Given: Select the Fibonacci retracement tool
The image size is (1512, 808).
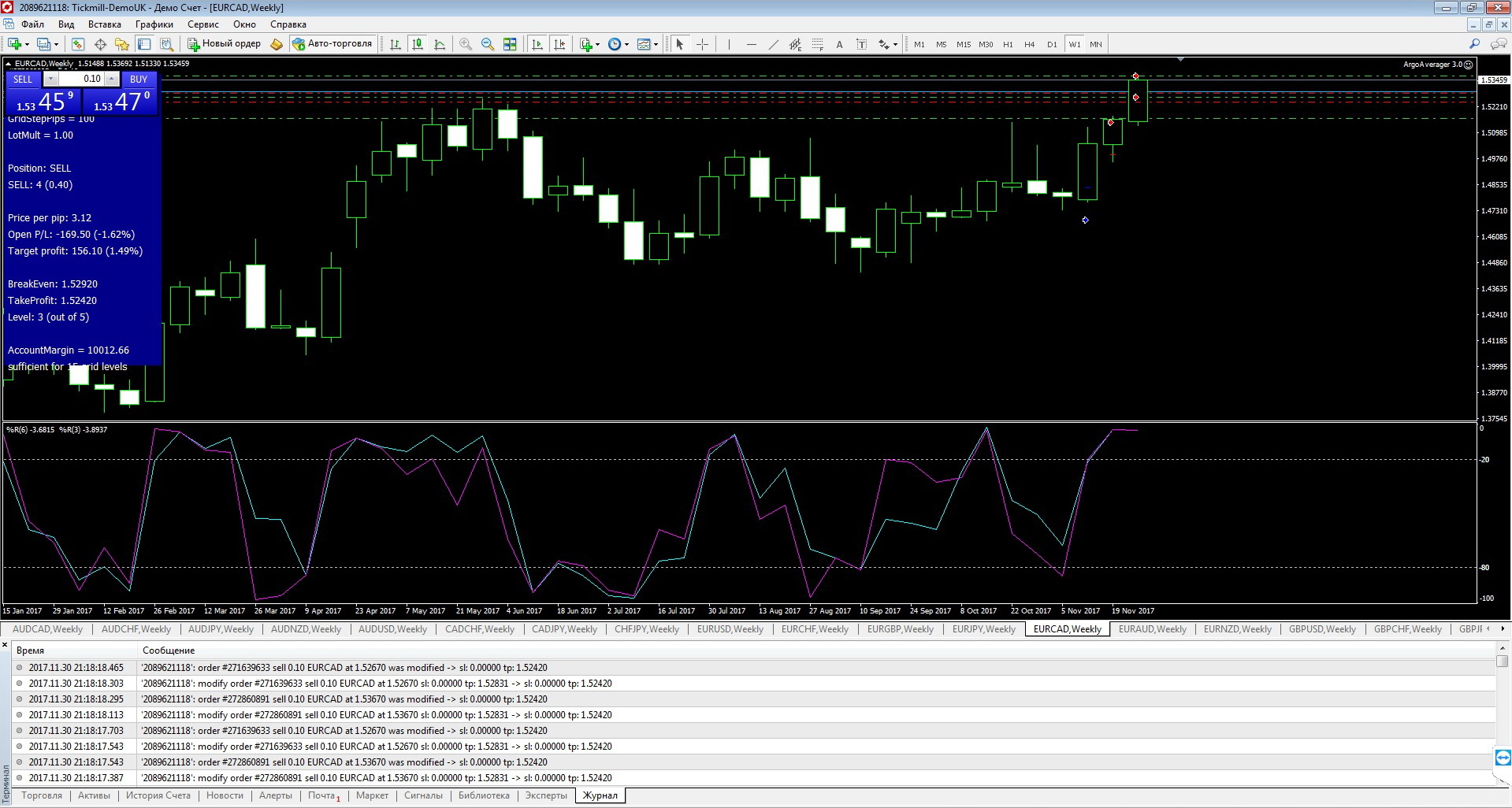Looking at the screenshot, I should click(817, 44).
